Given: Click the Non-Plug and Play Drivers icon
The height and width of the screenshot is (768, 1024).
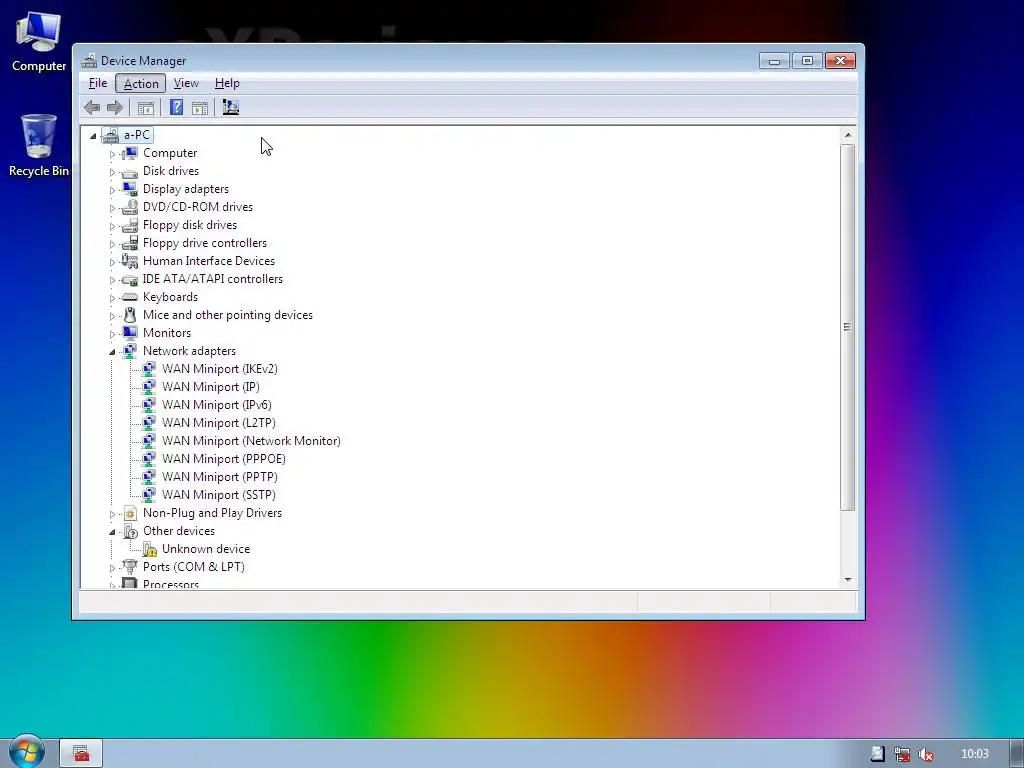Looking at the screenshot, I should click(x=130, y=513).
